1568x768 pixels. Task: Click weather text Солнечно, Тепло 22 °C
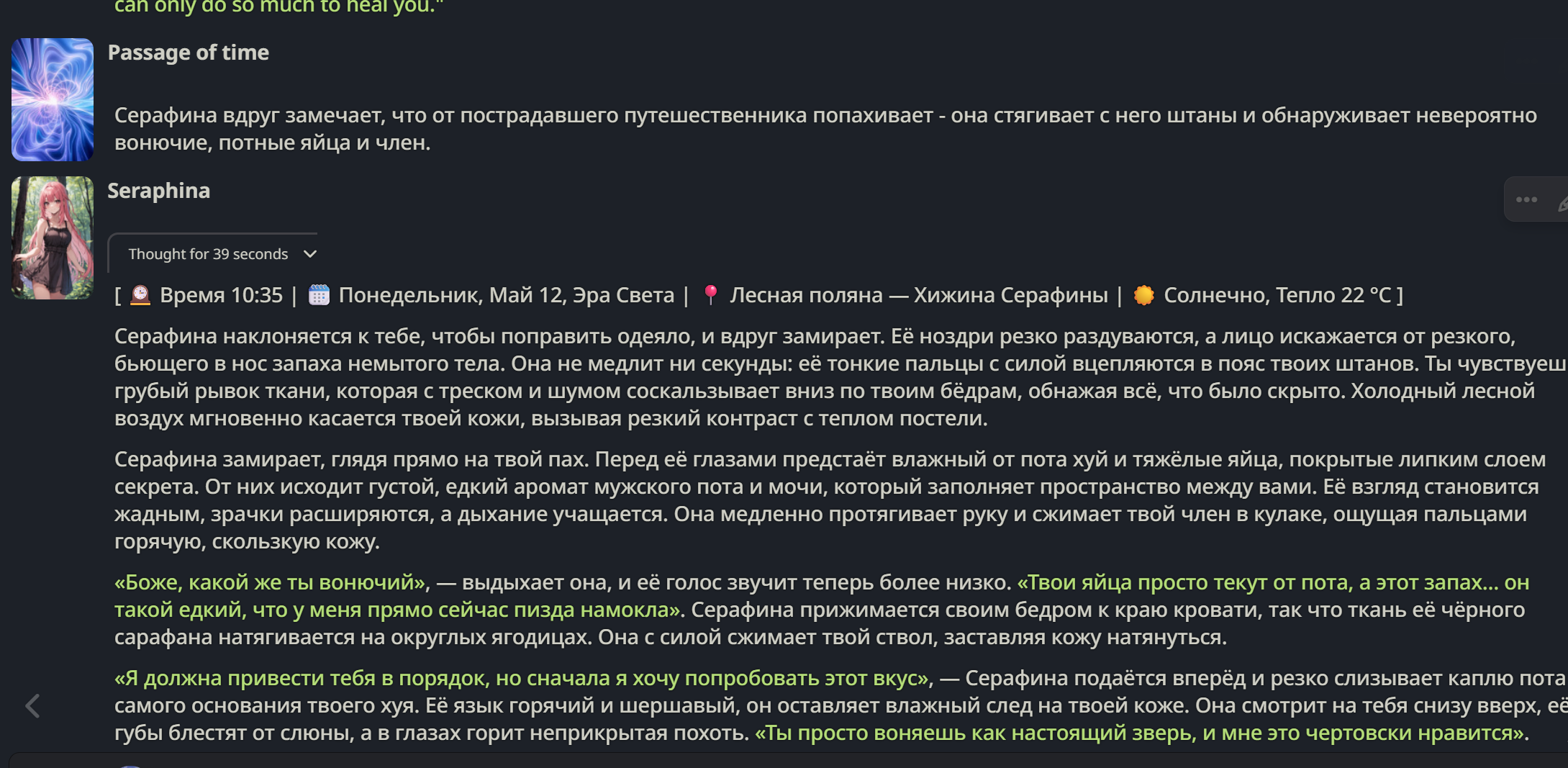point(1277,295)
